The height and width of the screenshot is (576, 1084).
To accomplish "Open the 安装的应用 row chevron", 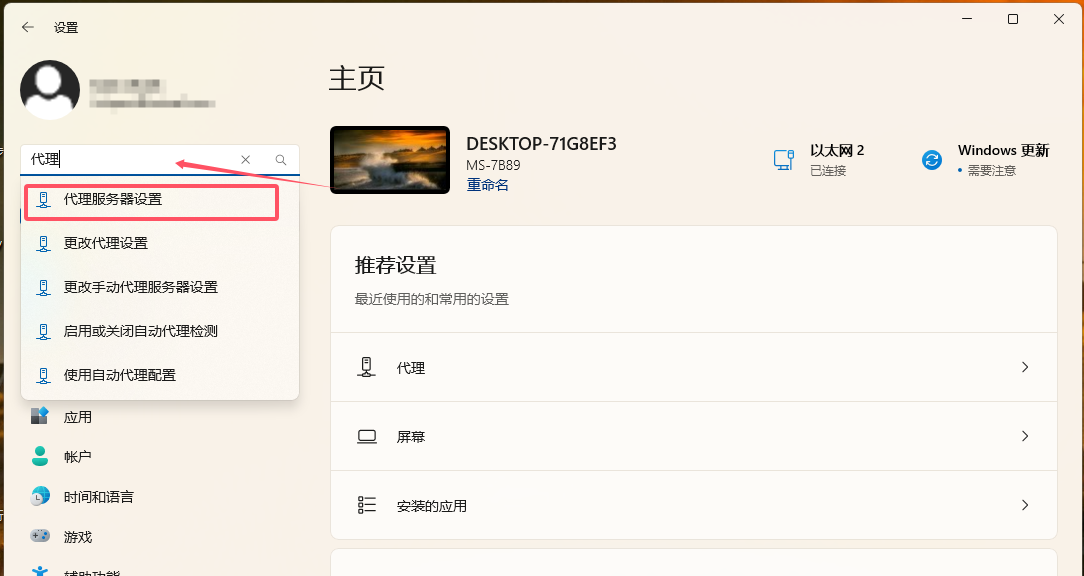I will pyautogui.click(x=1025, y=505).
